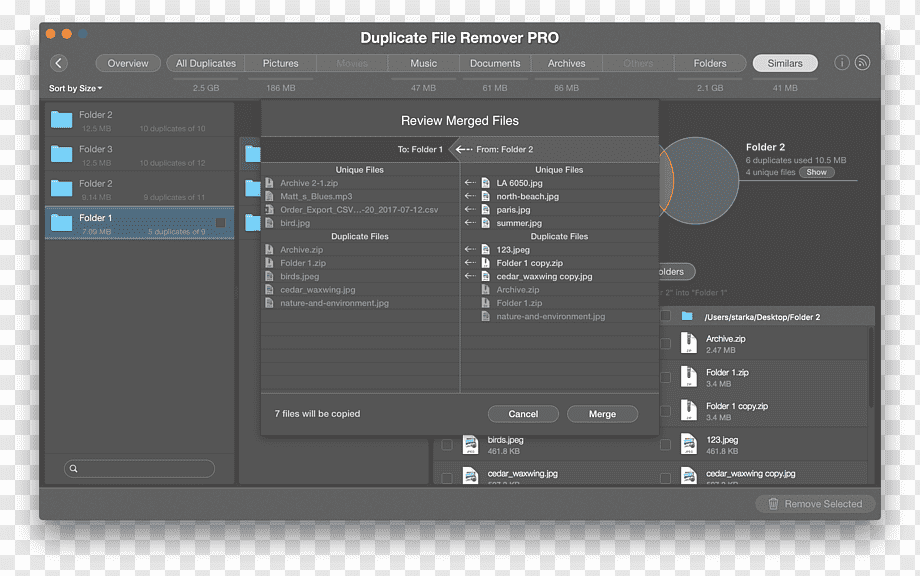Open the Music tab
Screen dimensions: 920x576
424,63
